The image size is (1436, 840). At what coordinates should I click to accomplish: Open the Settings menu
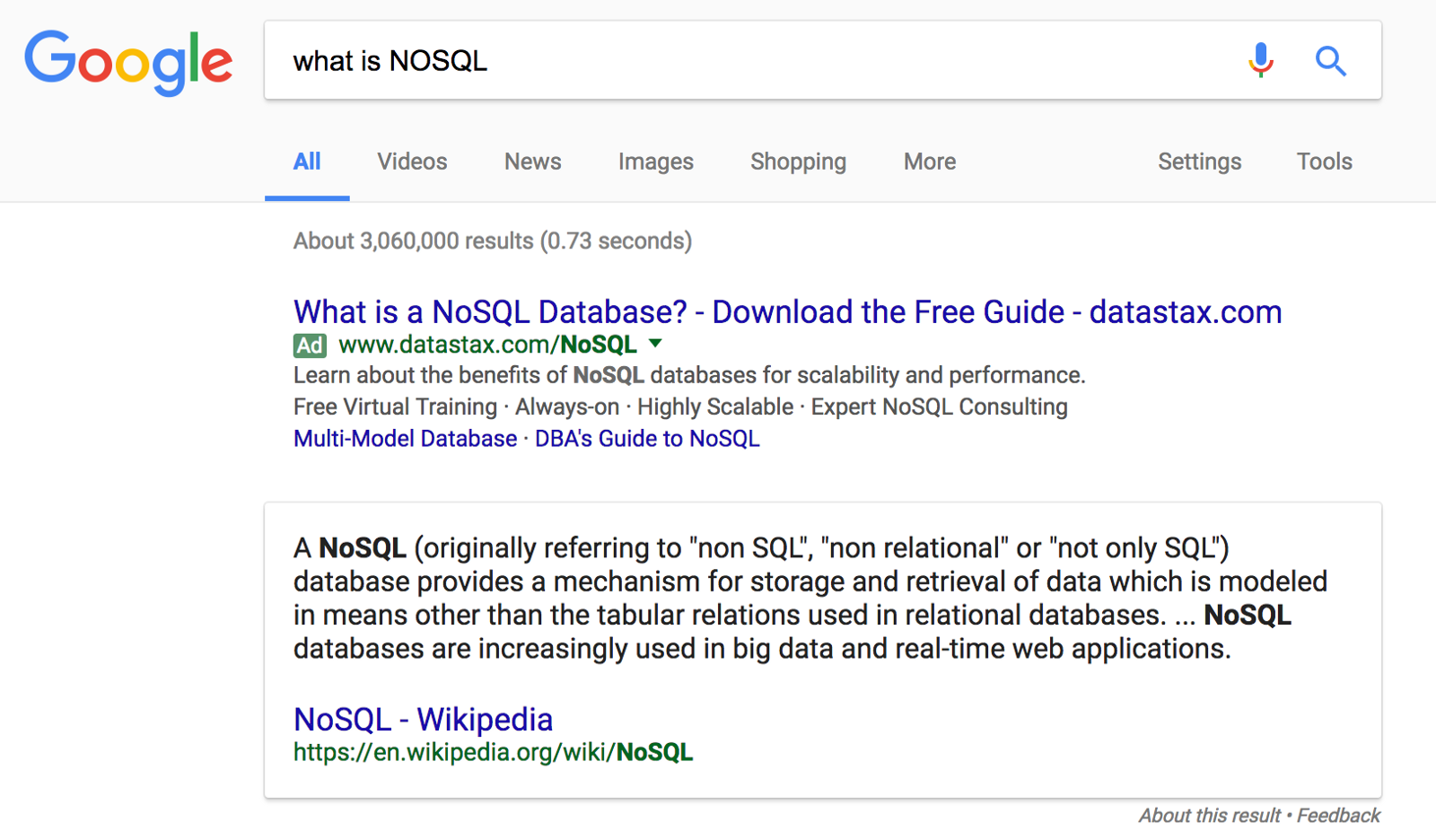tap(1199, 162)
